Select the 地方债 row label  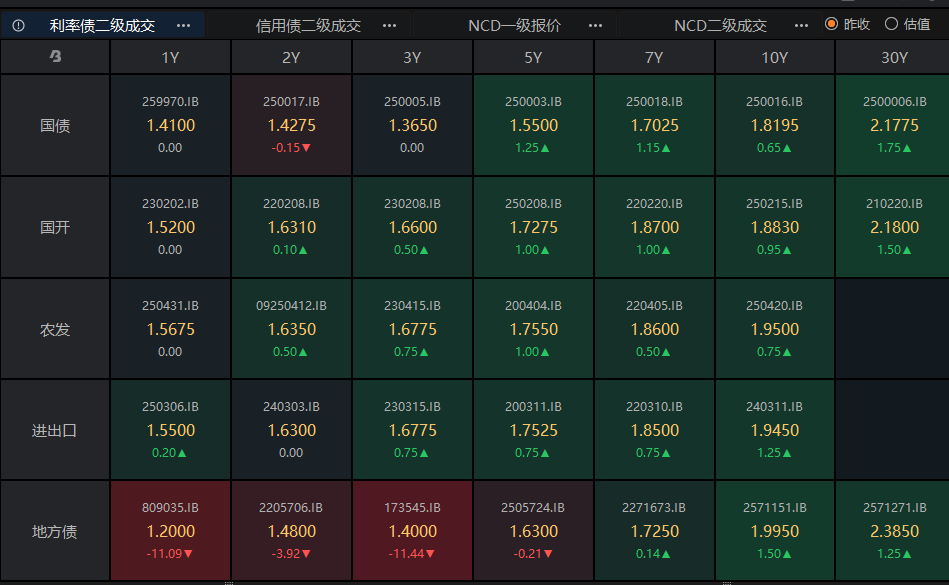55,531
